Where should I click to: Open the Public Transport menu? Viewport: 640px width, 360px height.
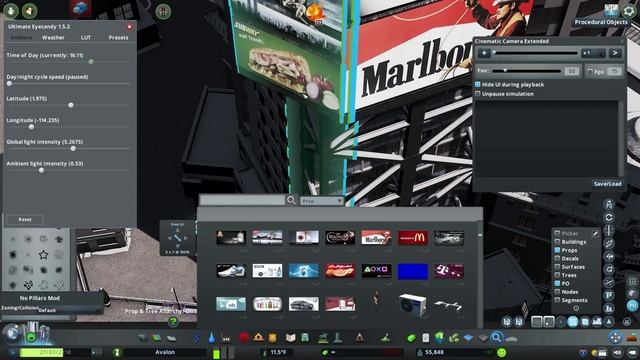pos(305,338)
